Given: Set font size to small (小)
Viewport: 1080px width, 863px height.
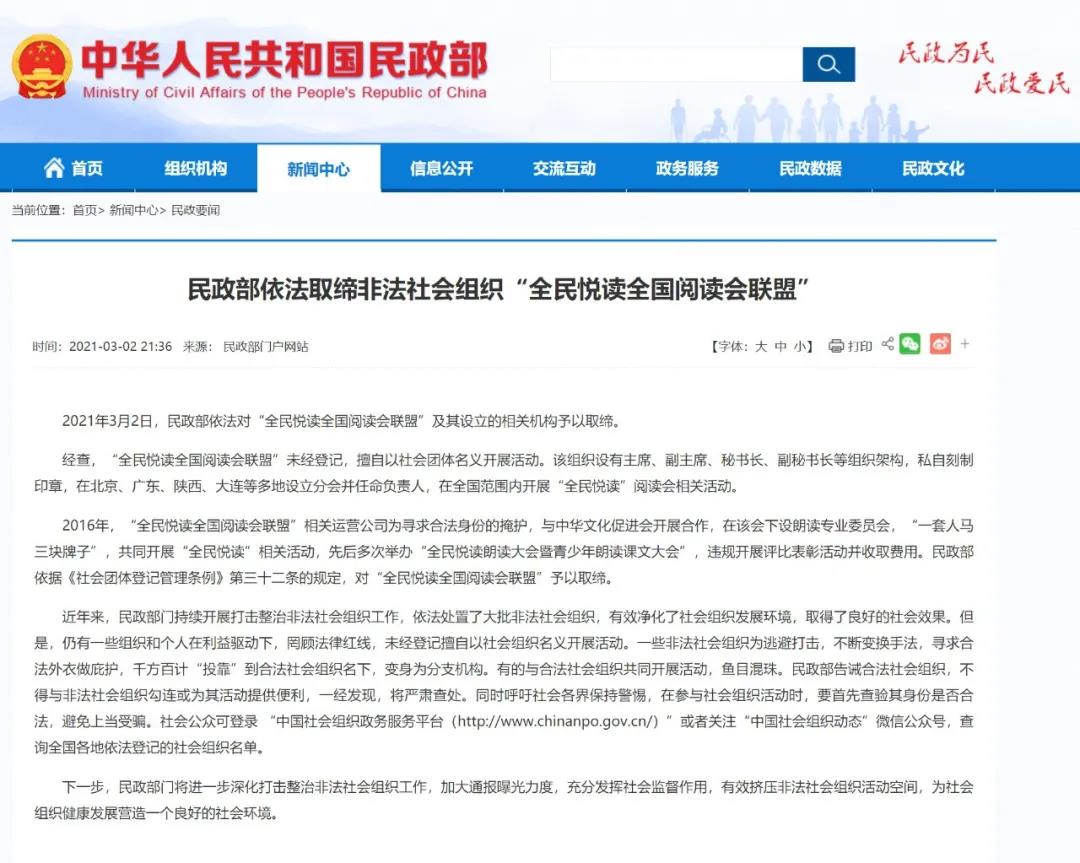Looking at the screenshot, I should [800, 346].
